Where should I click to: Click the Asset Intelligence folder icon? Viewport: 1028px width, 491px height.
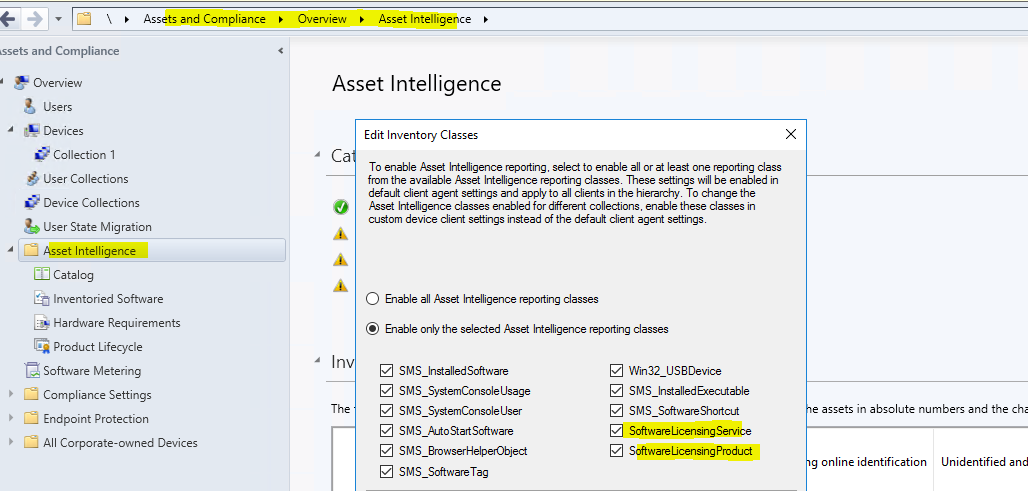pos(31,250)
